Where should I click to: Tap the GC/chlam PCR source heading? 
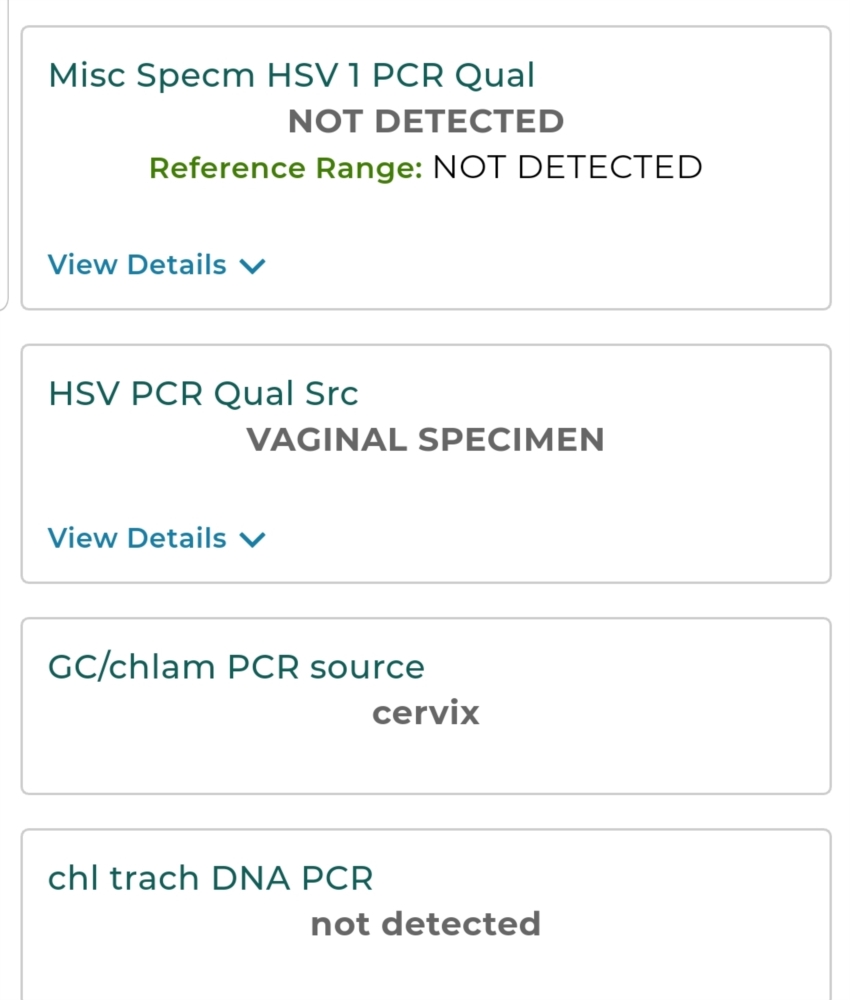[237, 667]
